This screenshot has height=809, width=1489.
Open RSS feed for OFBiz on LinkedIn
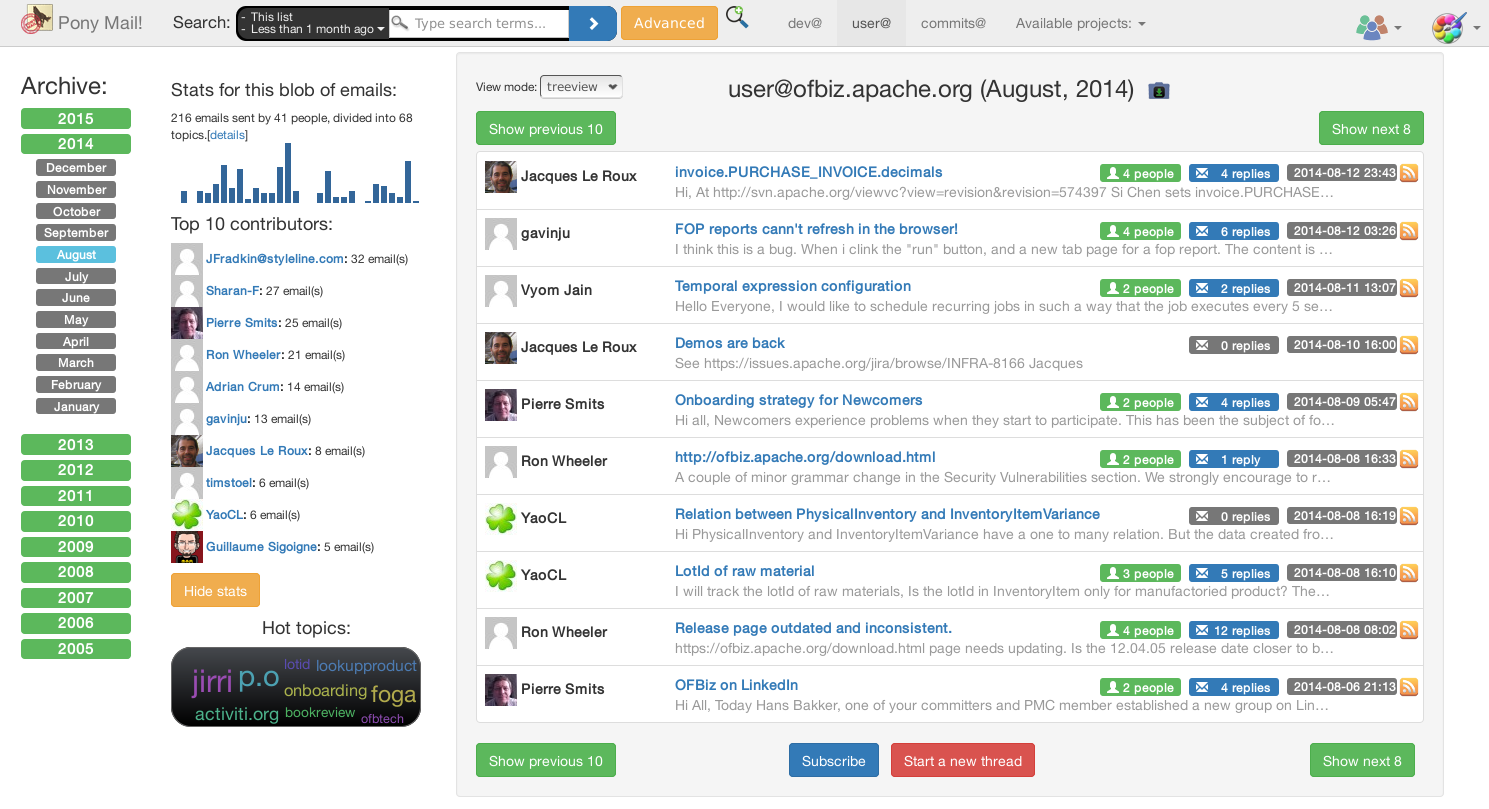[x=1409, y=687]
